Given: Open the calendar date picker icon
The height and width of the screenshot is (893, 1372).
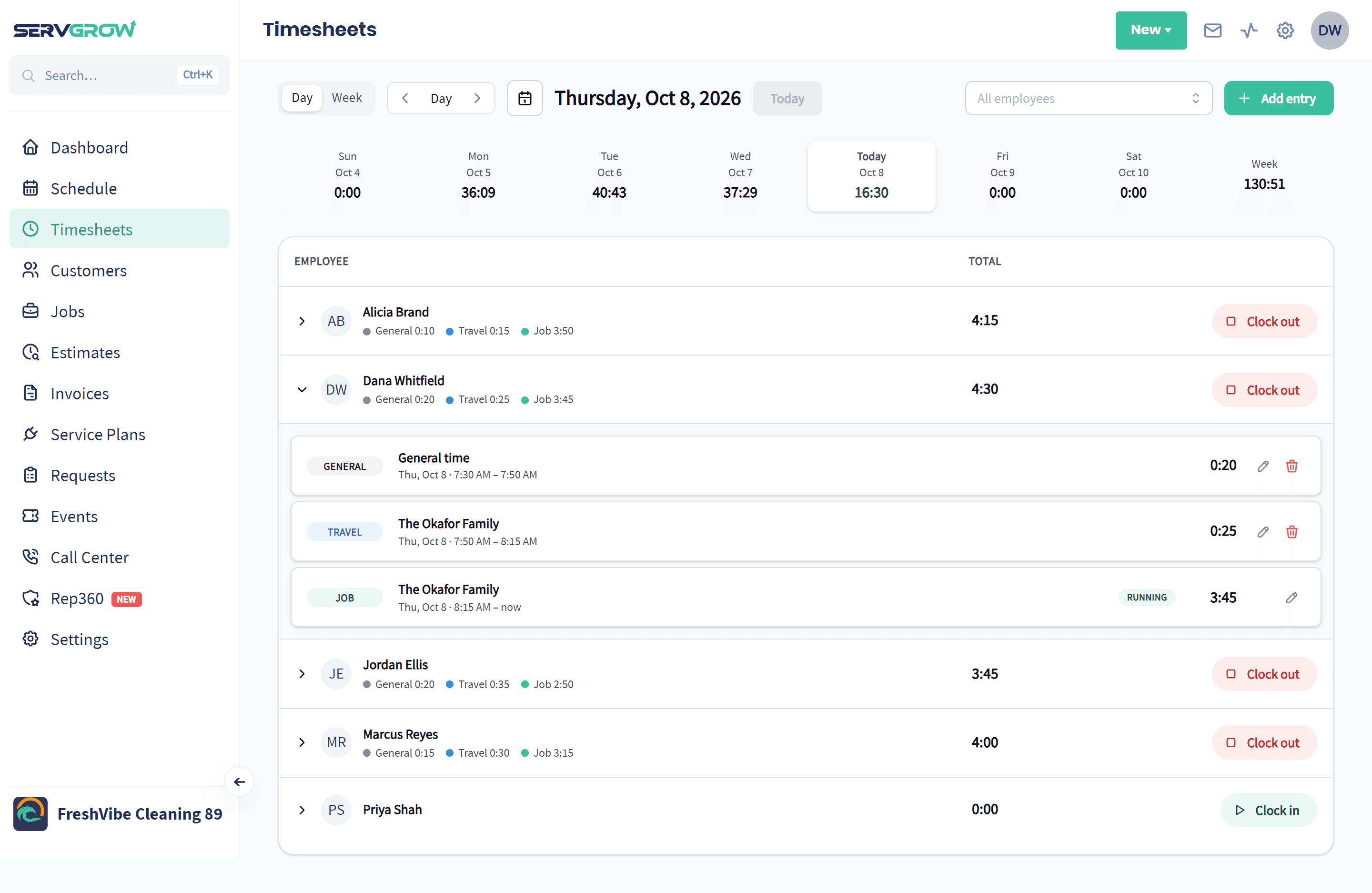Looking at the screenshot, I should (525, 98).
